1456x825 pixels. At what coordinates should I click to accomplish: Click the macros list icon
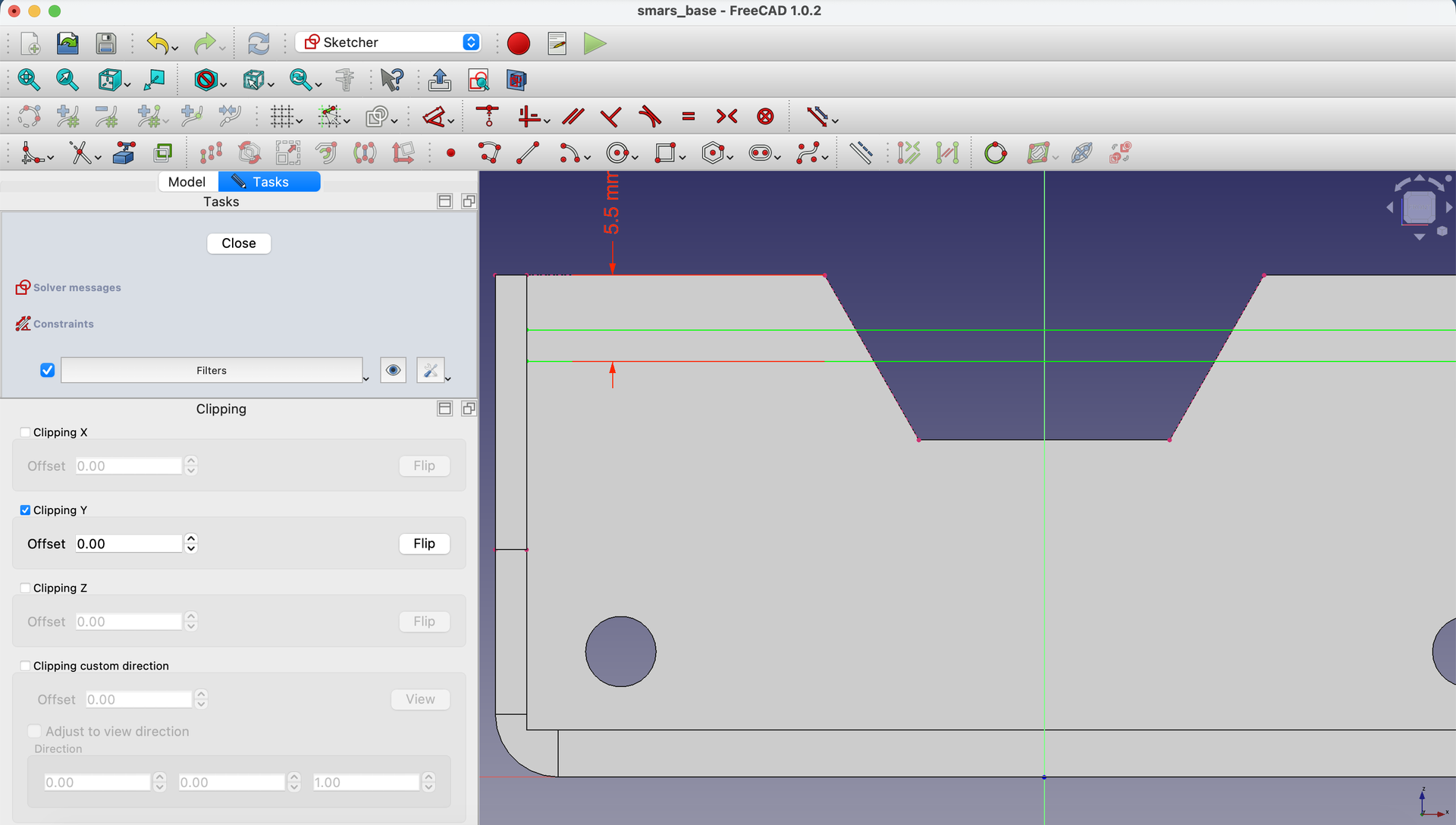pos(557,43)
